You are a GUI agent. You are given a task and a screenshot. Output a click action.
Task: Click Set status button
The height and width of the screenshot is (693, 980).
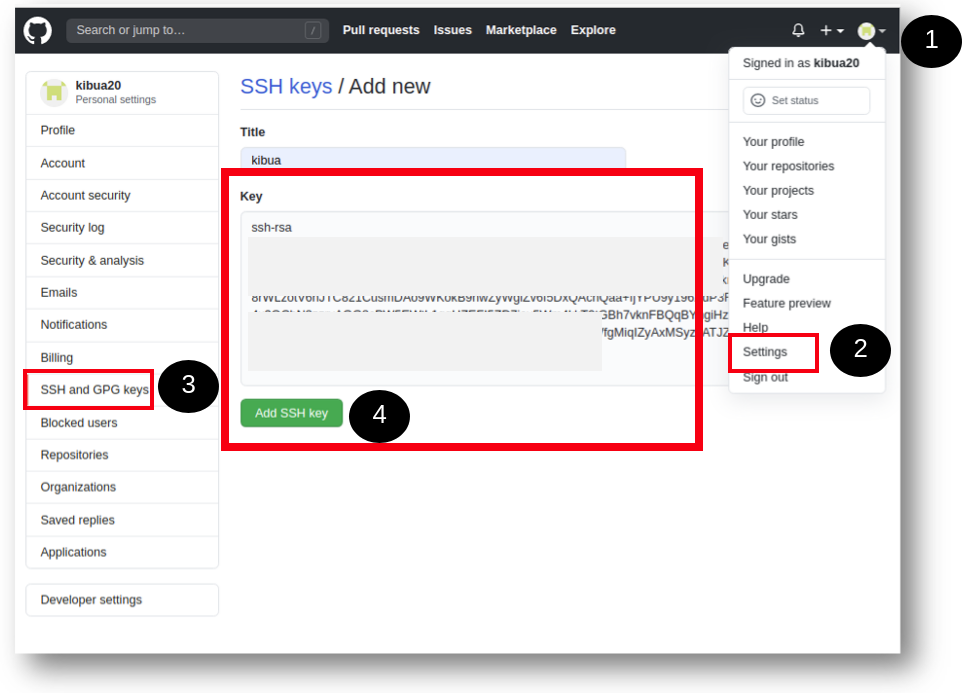(806, 101)
